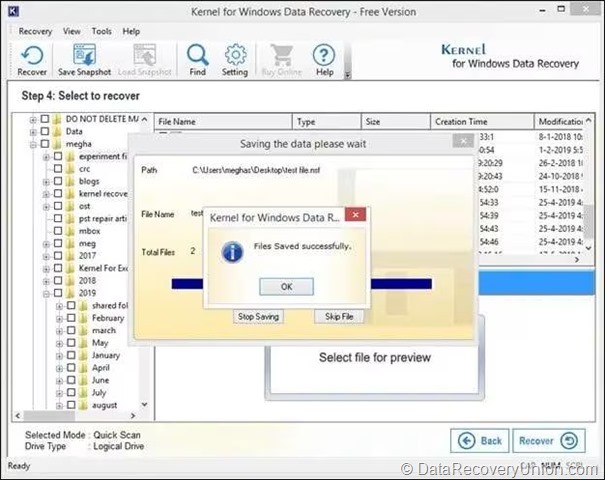Collapse the megha tree node
Viewport: 605px width, 480px height.
(x=33, y=145)
